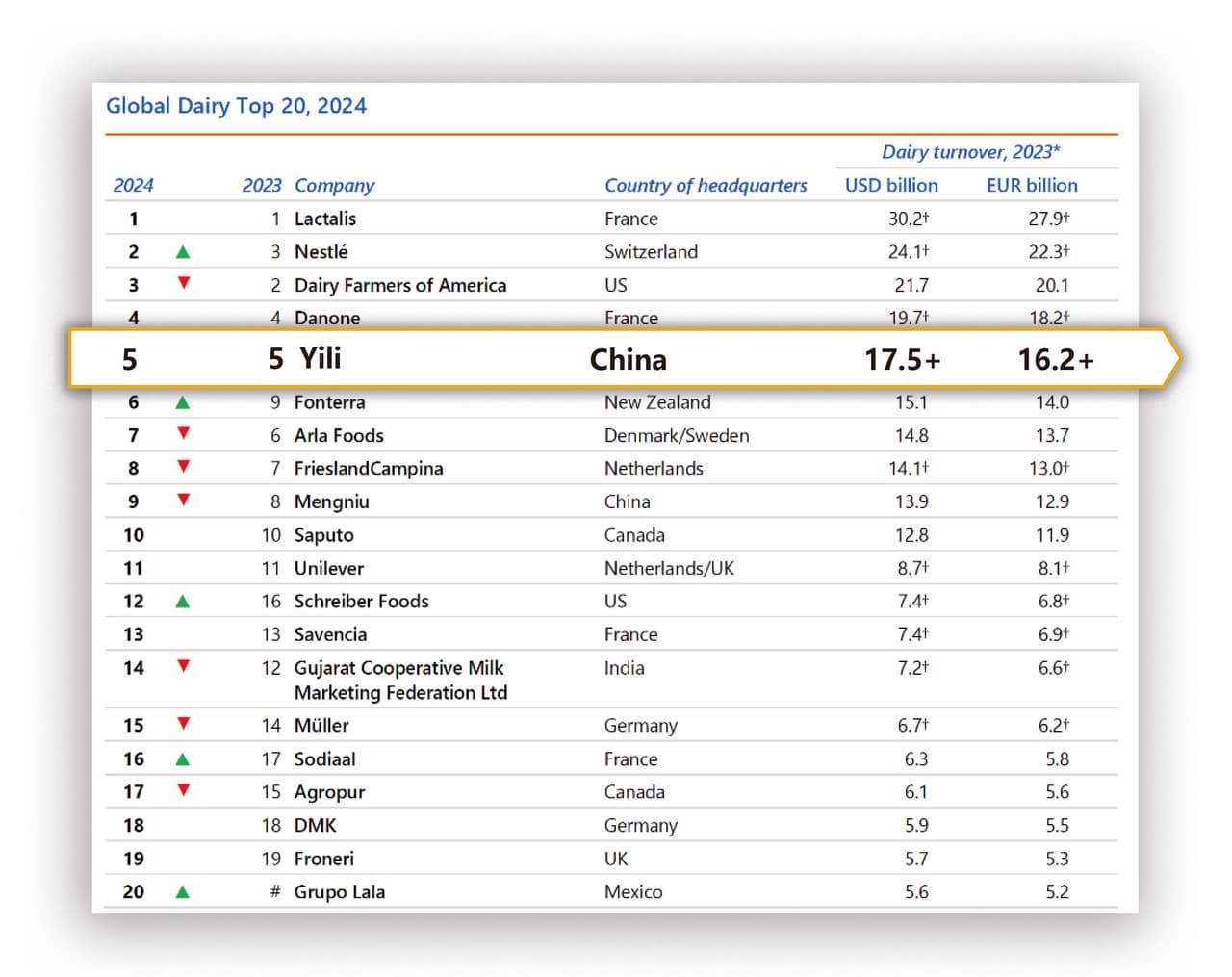Image resolution: width=1232 pixels, height=977 pixels.
Task: Click the green up arrow beside Nestlé
Action: (183, 251)
